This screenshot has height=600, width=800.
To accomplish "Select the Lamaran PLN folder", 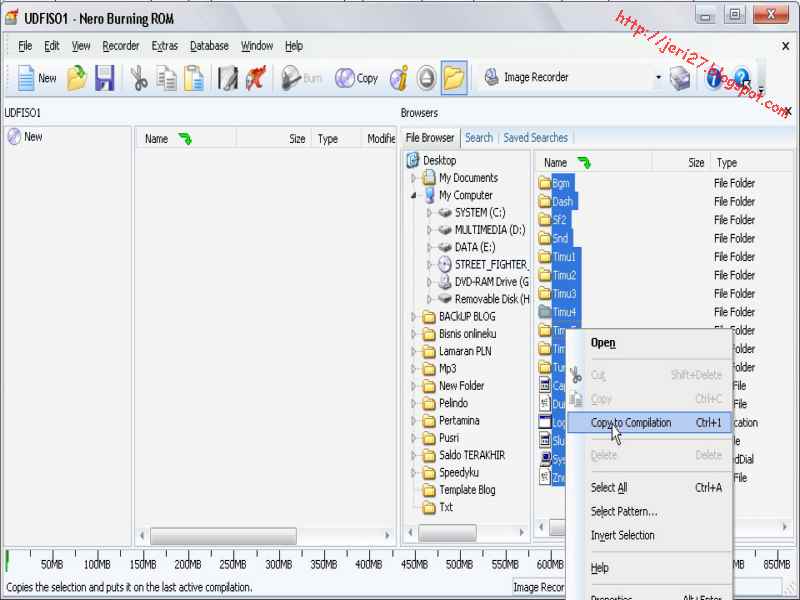I will pos(457,352).
